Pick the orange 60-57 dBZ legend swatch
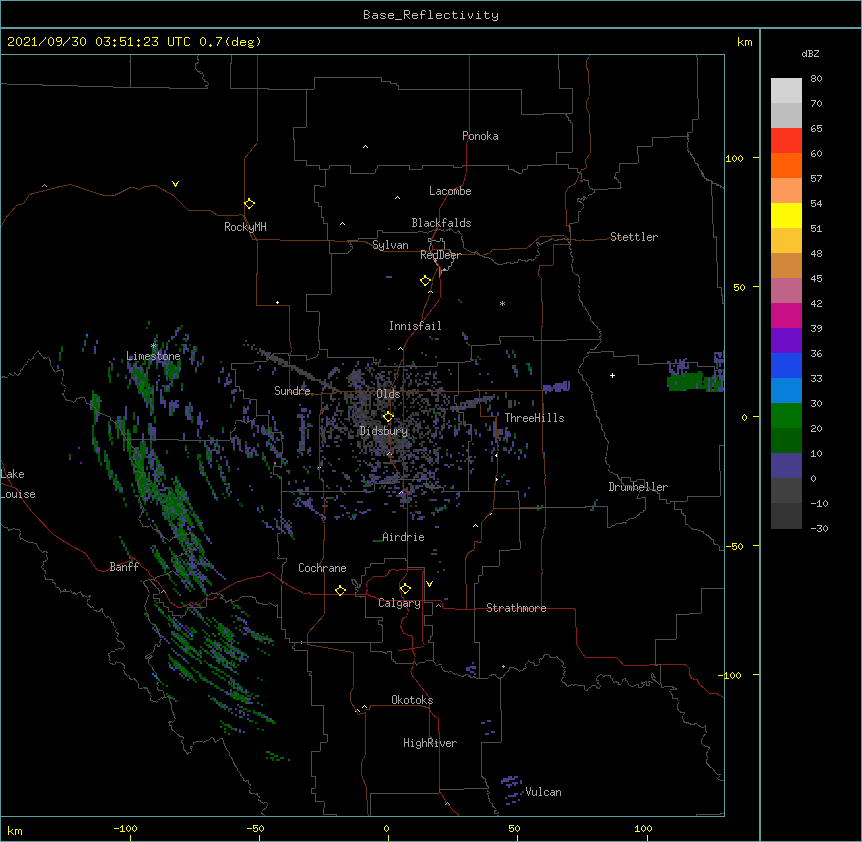Viewport: 862px width, 842px height. pyautogui.click(x=786, y=165)
